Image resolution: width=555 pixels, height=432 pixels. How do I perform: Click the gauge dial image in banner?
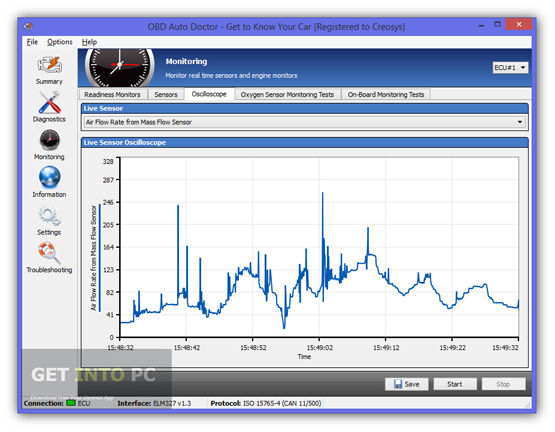point(120,67)
